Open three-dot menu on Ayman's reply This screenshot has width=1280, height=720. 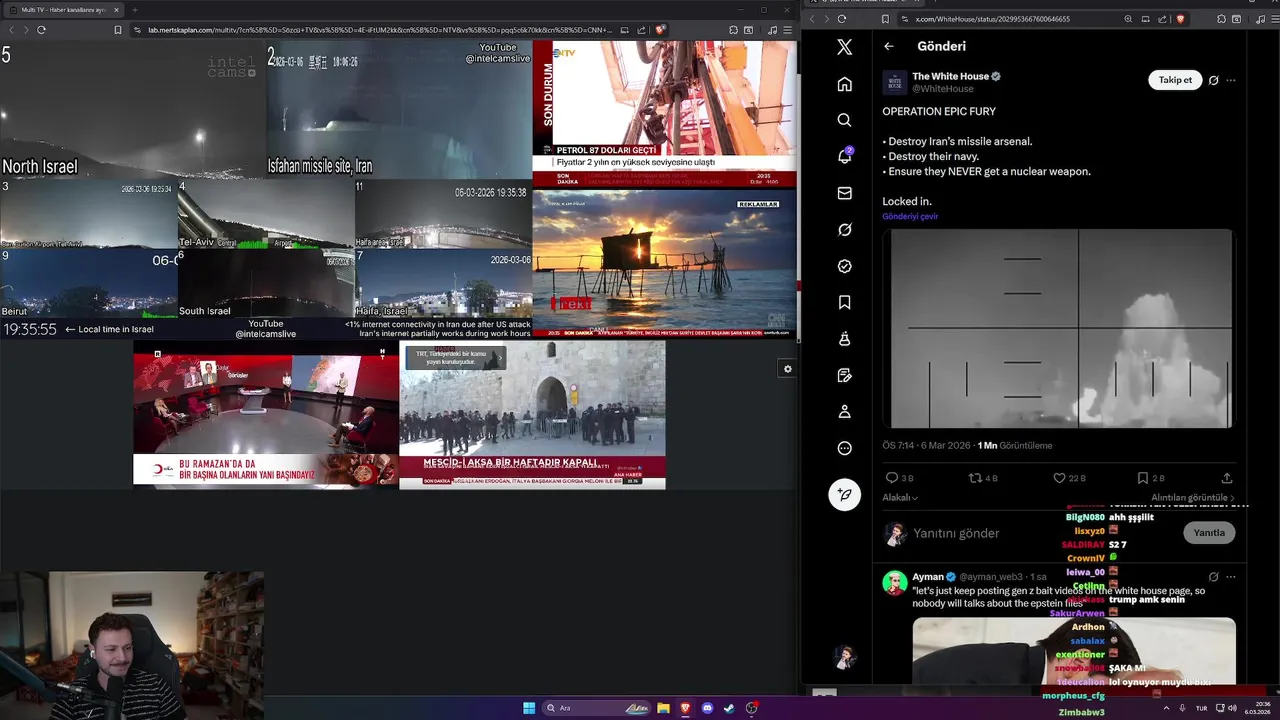click(1231, 577)
